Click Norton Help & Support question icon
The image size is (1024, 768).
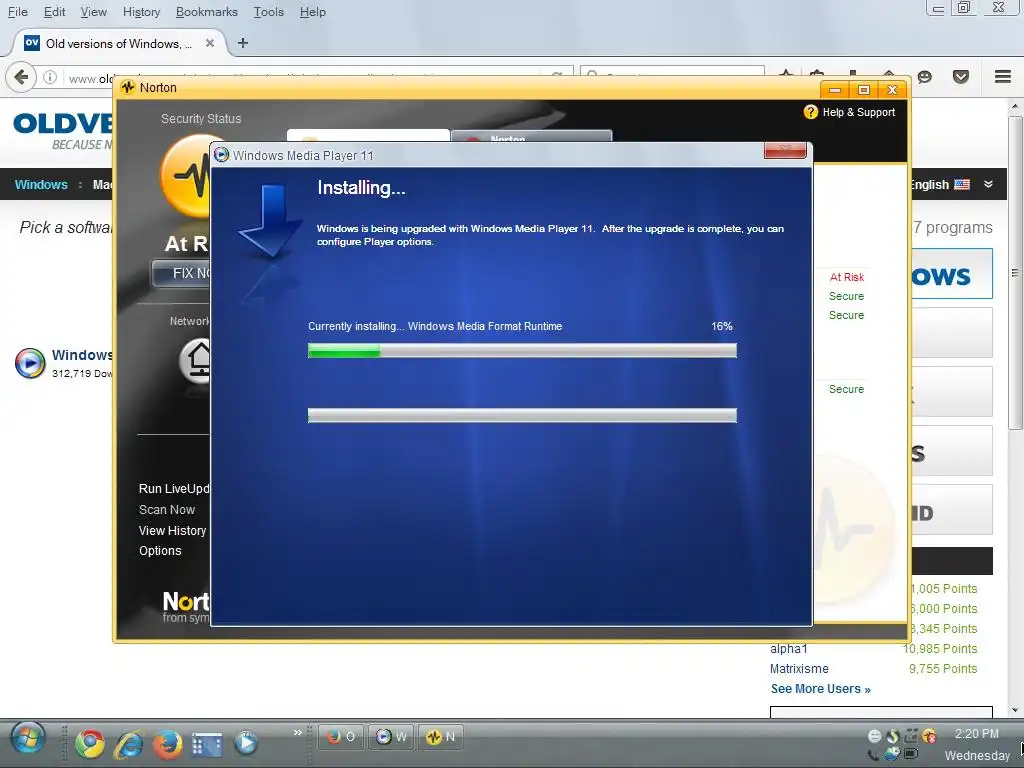click(x=810, y=112)
